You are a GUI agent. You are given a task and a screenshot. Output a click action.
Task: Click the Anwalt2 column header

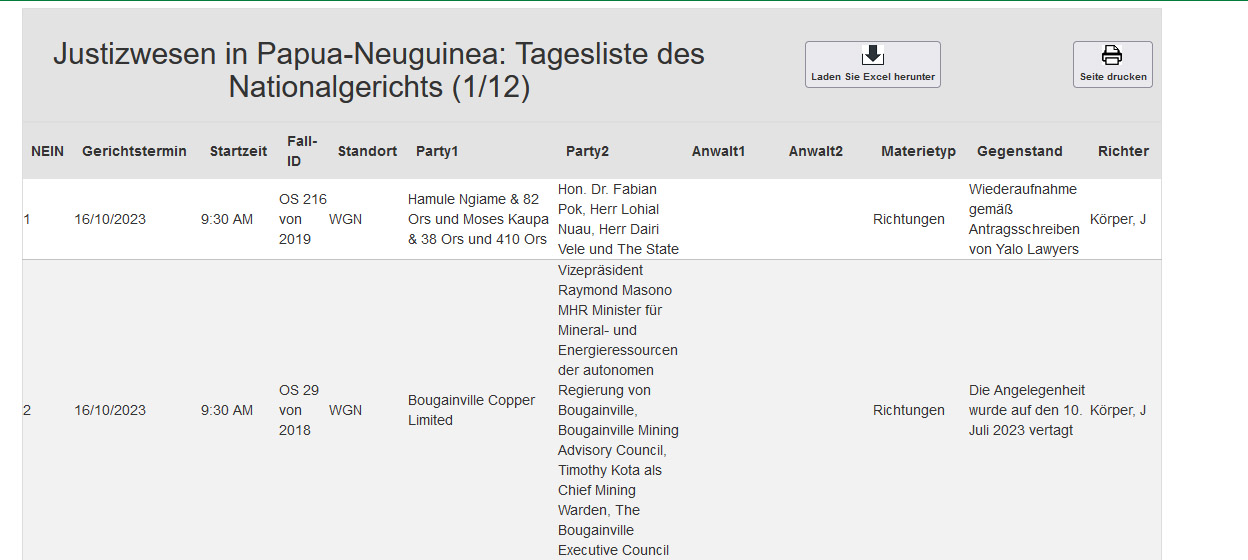point(815,151)
